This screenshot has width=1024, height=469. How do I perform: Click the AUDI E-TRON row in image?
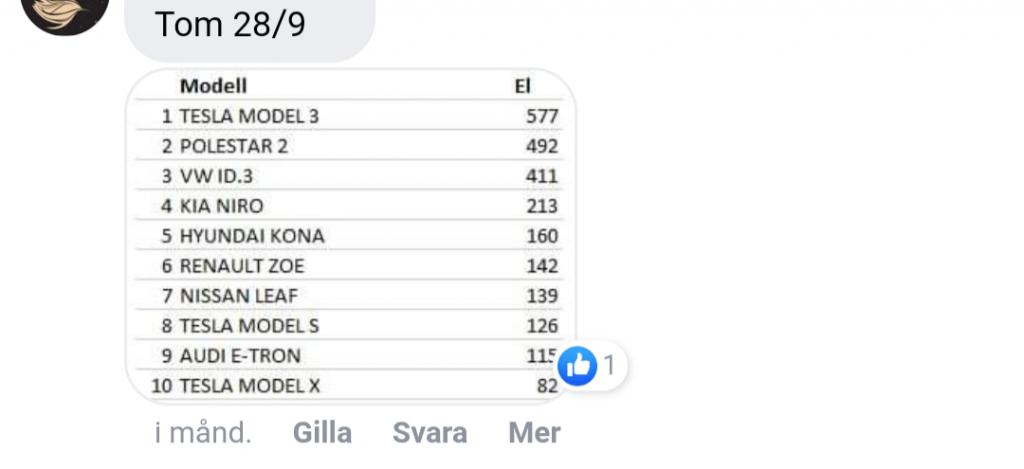[349, 355]
